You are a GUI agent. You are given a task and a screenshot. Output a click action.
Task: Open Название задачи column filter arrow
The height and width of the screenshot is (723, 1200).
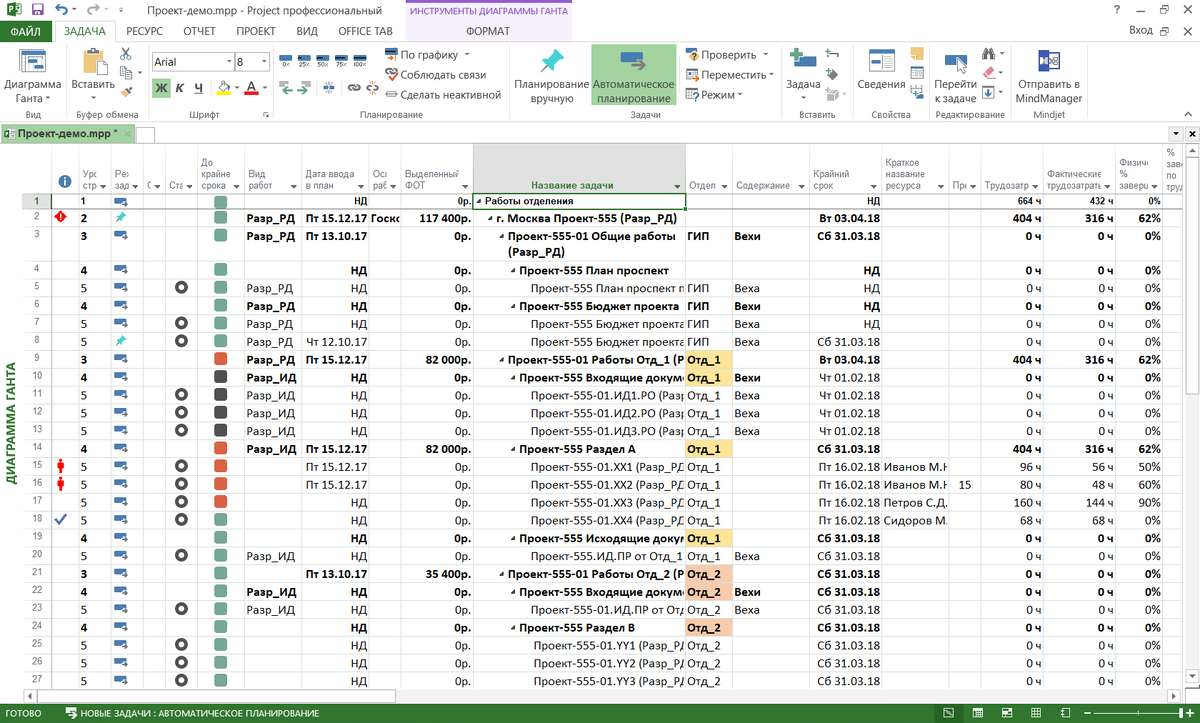point(677,187)
